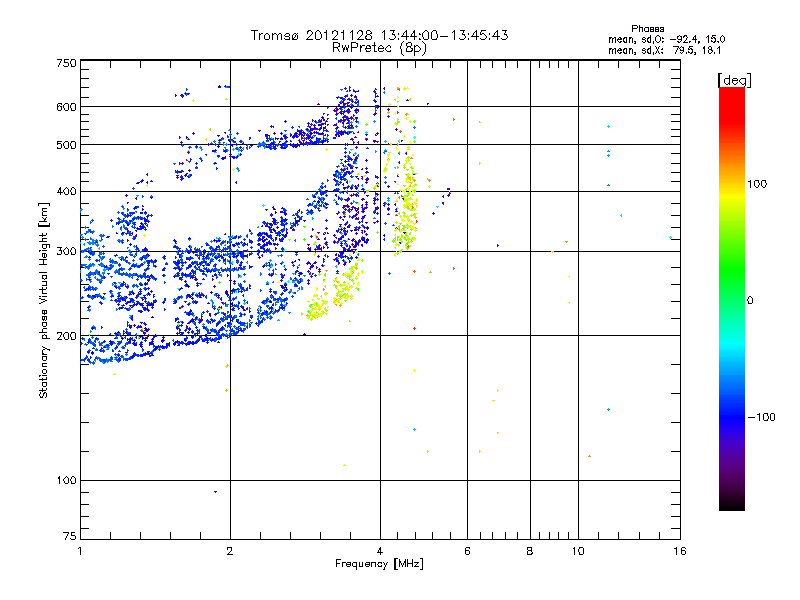
Task: Click the y-axis tick label '600'
Action: tap(66, 107)
